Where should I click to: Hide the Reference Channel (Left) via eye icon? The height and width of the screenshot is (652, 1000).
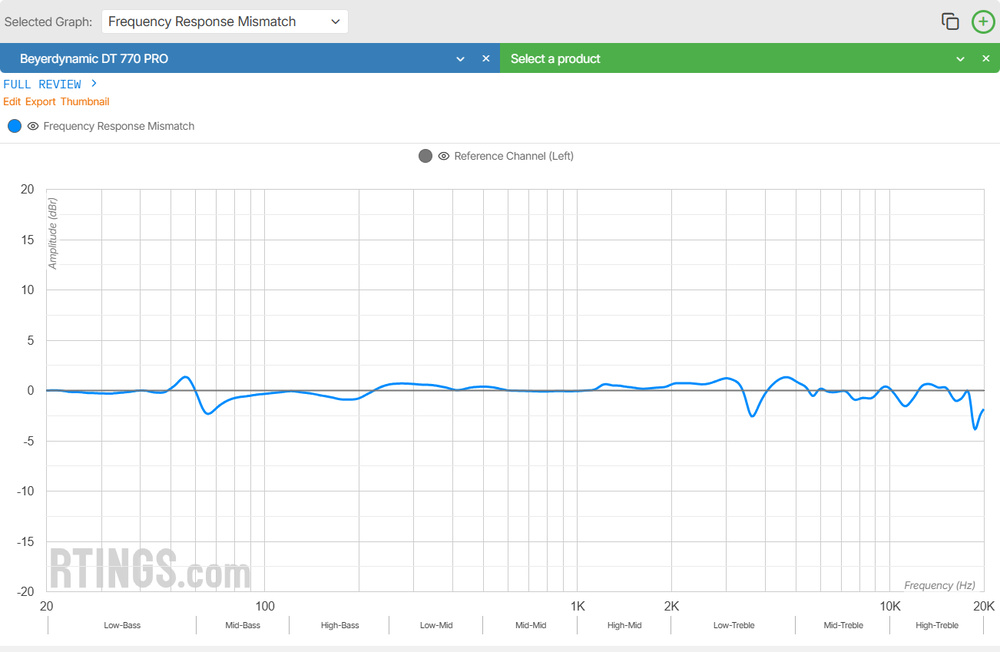tap(444, 156)
